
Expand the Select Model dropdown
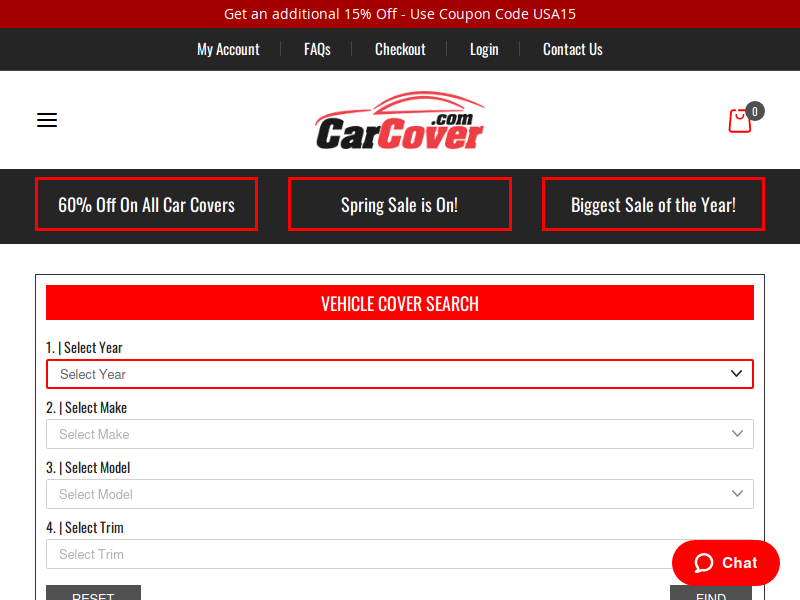pyautogui.click(x=399, y=494)
